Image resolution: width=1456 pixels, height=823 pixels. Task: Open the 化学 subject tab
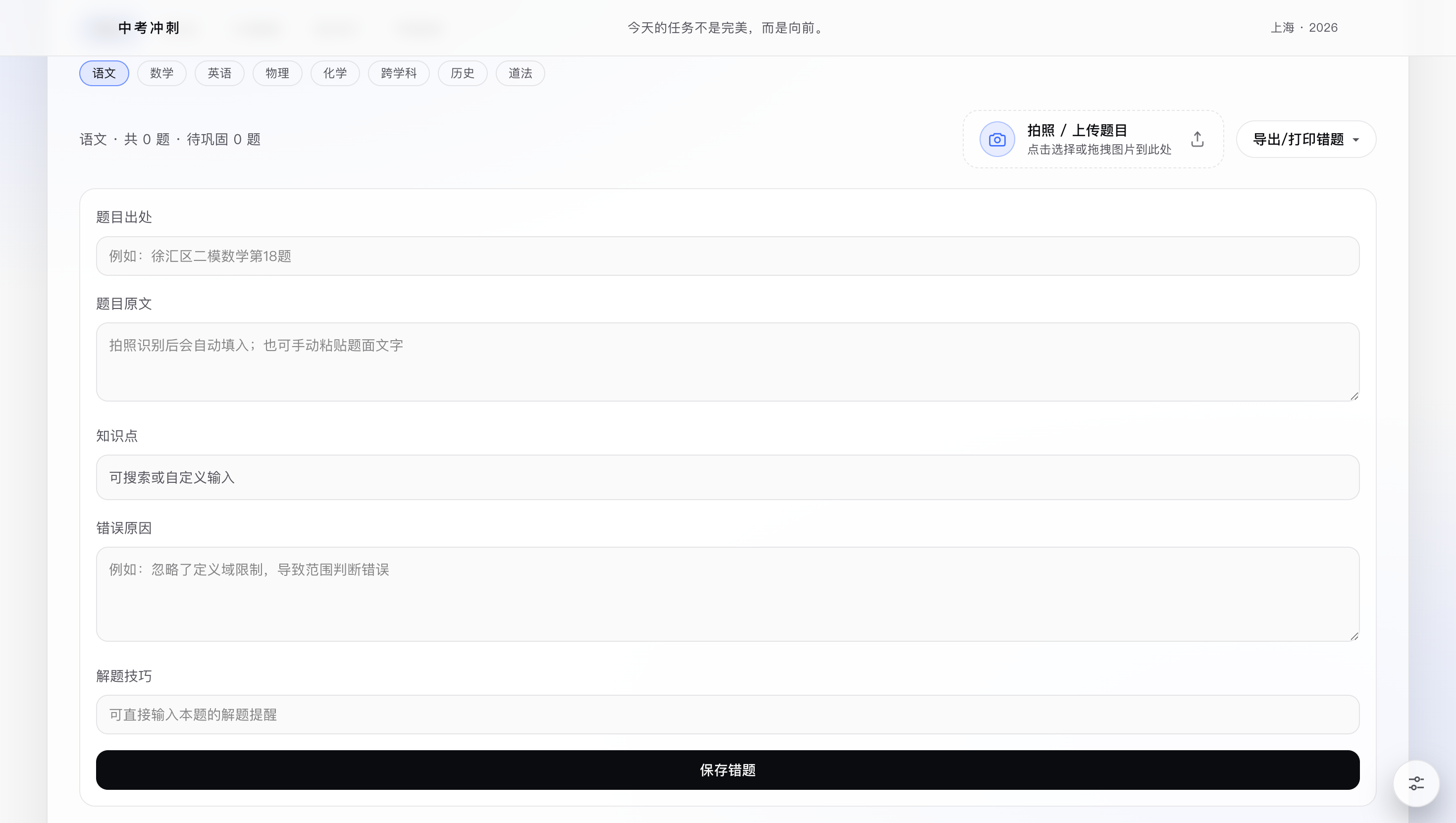coord(335,73)
